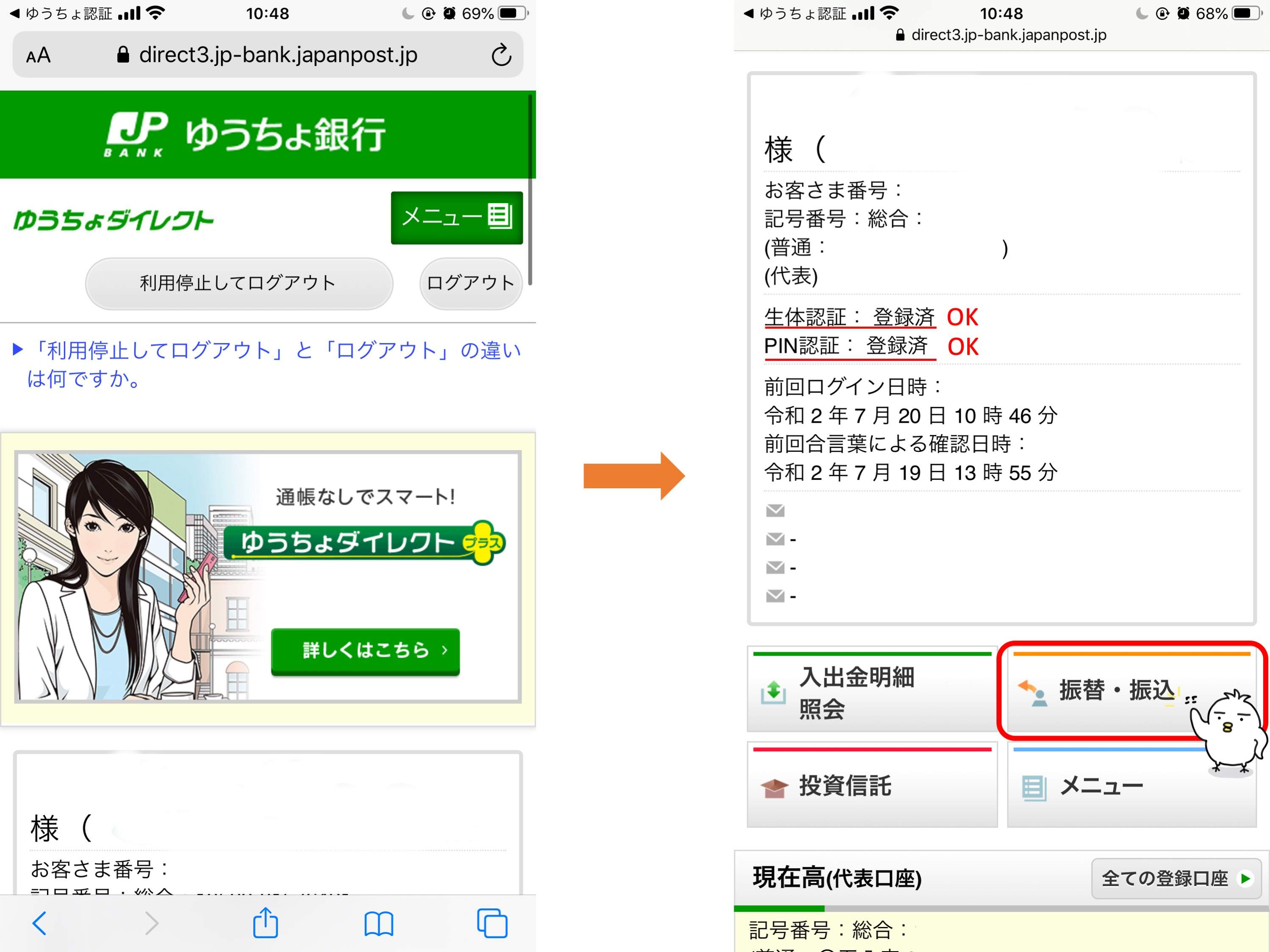Tap the Safari forward arrow
The image size is (1270, 952).
[151, 923]
